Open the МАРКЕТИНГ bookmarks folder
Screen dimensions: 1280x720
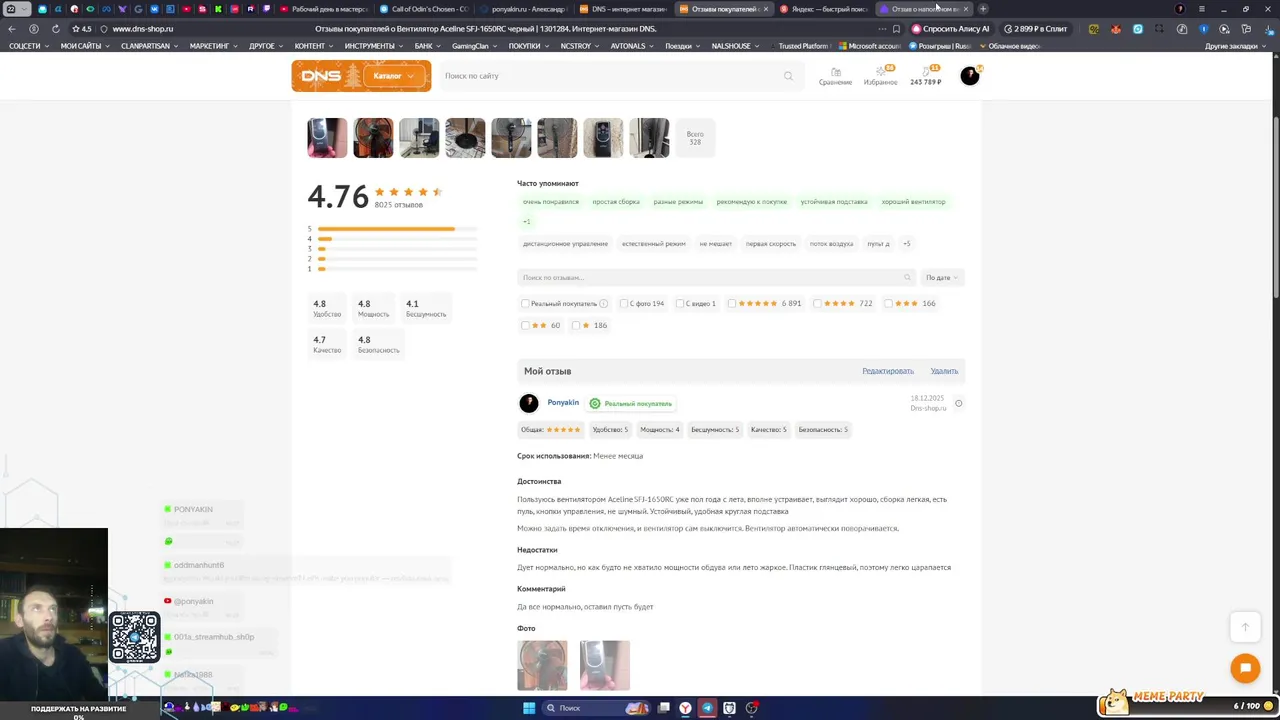pos(212,46)
